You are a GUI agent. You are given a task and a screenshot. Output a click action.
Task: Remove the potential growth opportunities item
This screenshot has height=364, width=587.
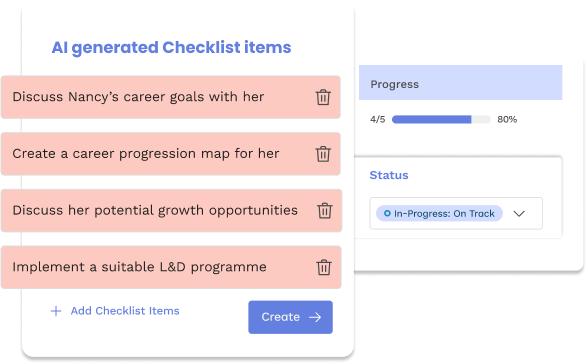tap(325, 210)
